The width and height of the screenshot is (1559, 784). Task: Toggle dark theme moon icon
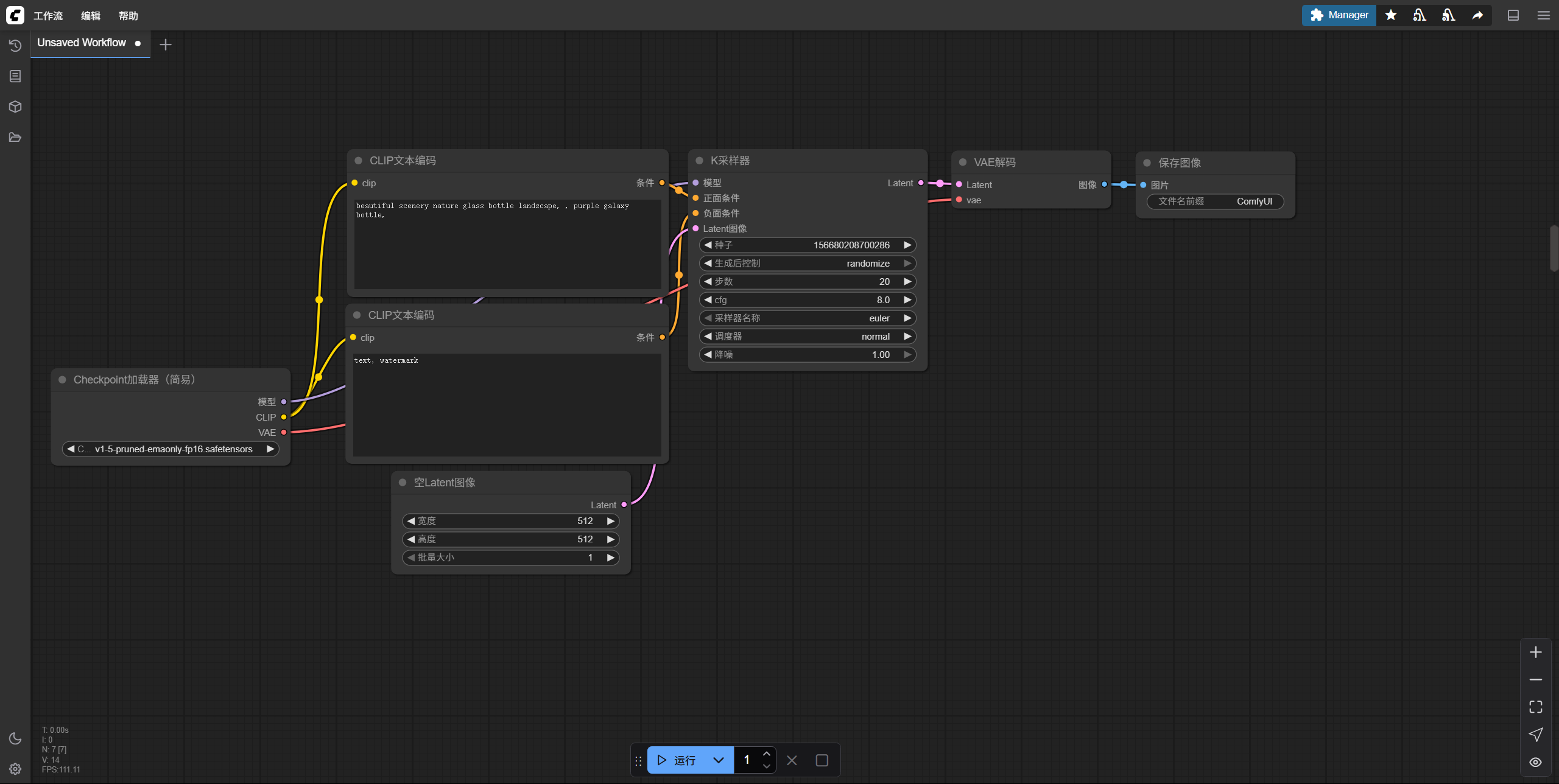point(15,738)
